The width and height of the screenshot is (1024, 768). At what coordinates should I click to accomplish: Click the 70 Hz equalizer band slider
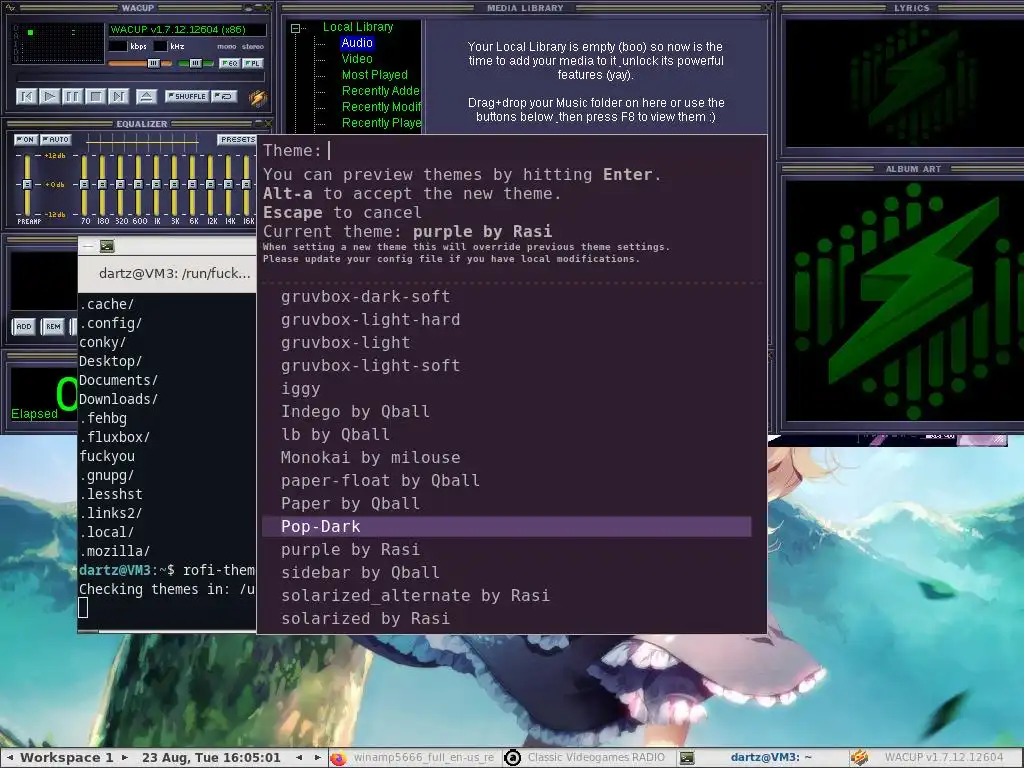(x=84, y=185)
